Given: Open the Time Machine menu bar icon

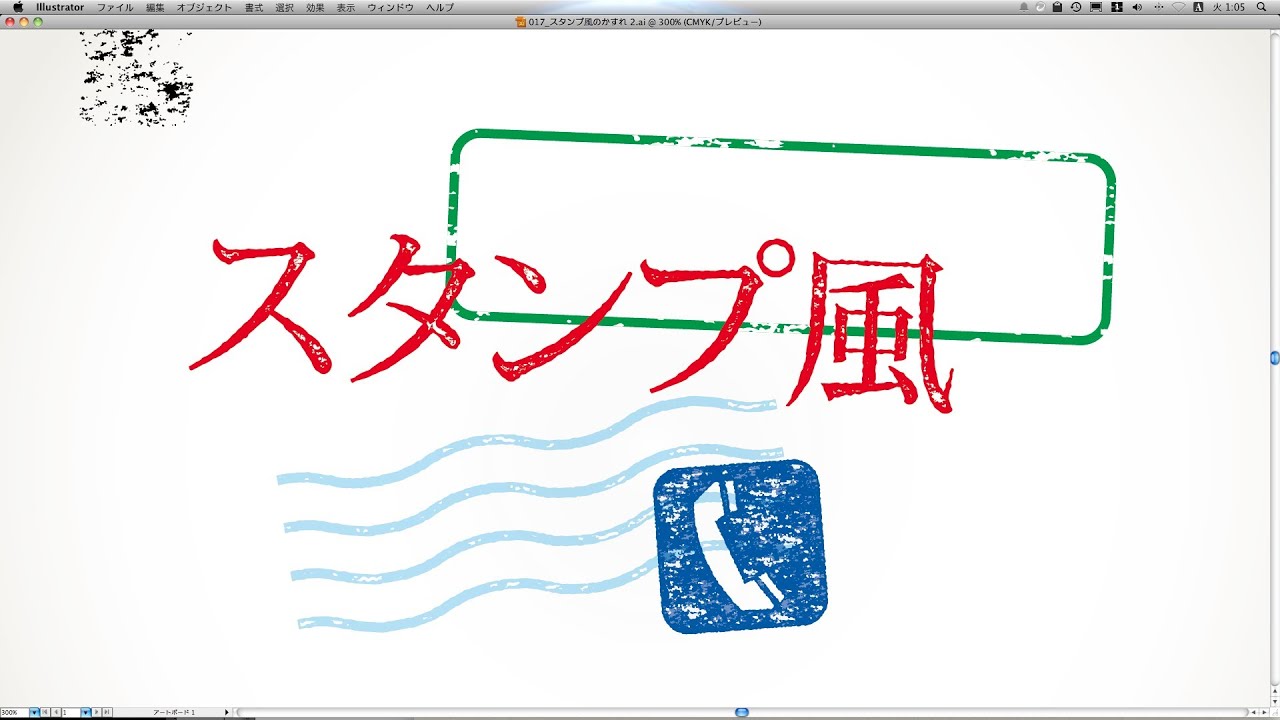Looking at the screenshot, I should pyautogui.click(x=1076, y=7).
